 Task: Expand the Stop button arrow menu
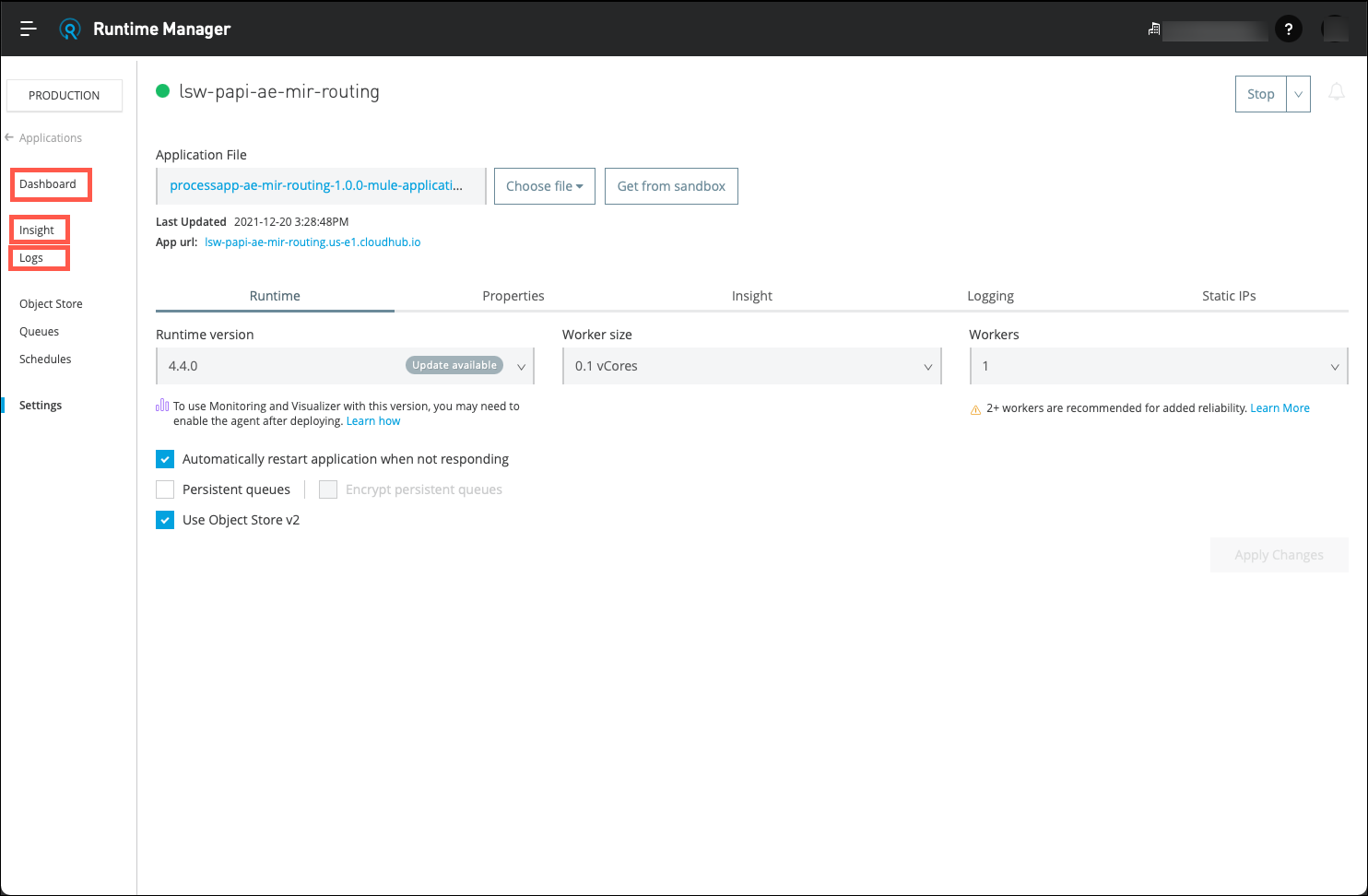[x=1298, y=94]
